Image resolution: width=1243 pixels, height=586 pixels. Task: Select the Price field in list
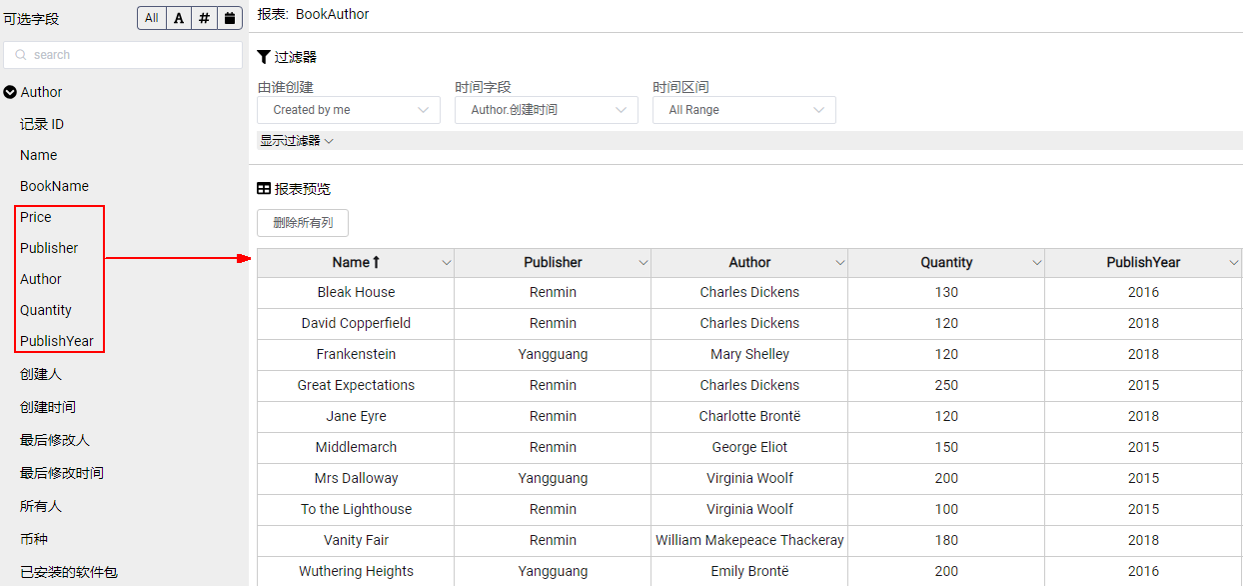pyautogui.click(x=36, y=217)
